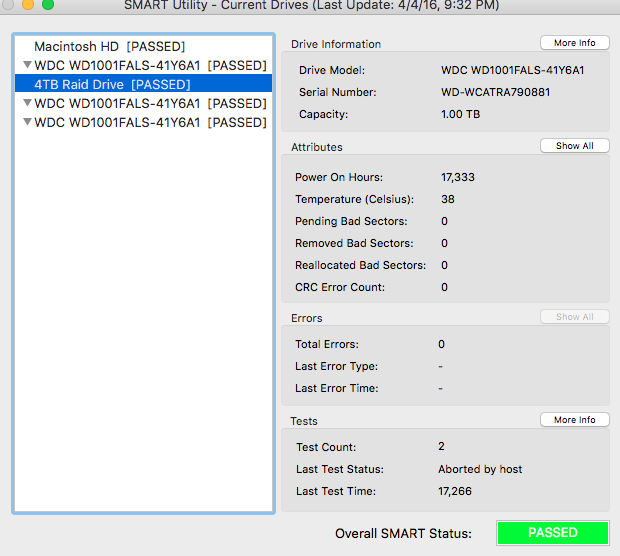Click the green PASSED overall status indicator
The image size is (620, 556).
553,533
